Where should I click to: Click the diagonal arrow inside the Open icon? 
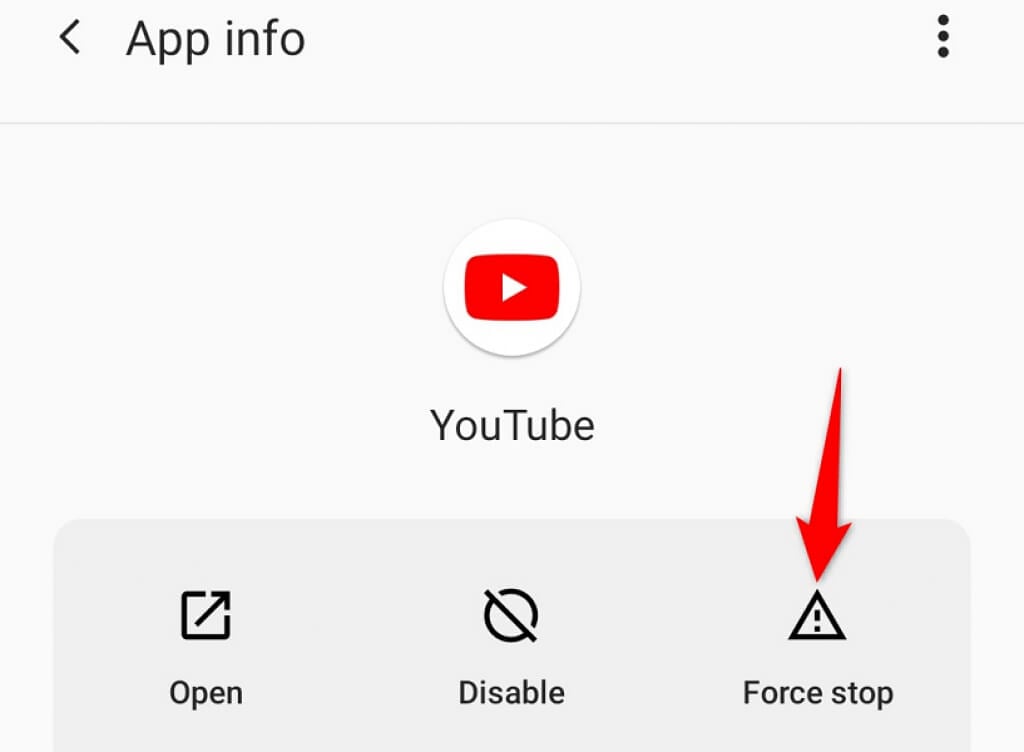click(x=212, y=608)
